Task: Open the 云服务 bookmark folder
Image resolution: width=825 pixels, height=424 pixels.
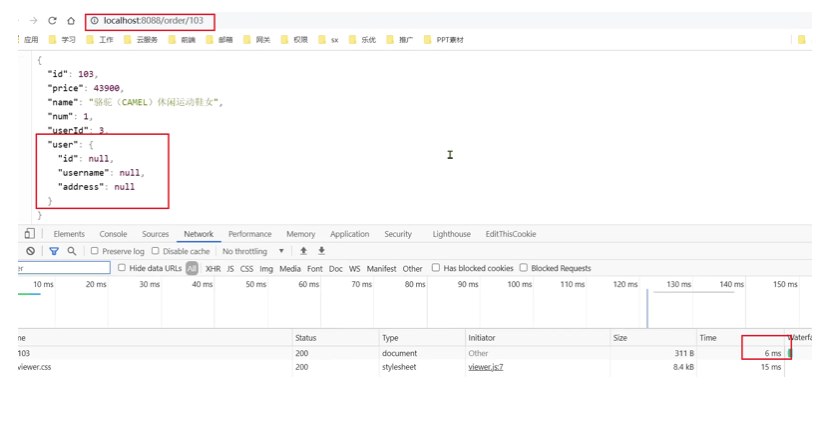Action: coord(140,39)
